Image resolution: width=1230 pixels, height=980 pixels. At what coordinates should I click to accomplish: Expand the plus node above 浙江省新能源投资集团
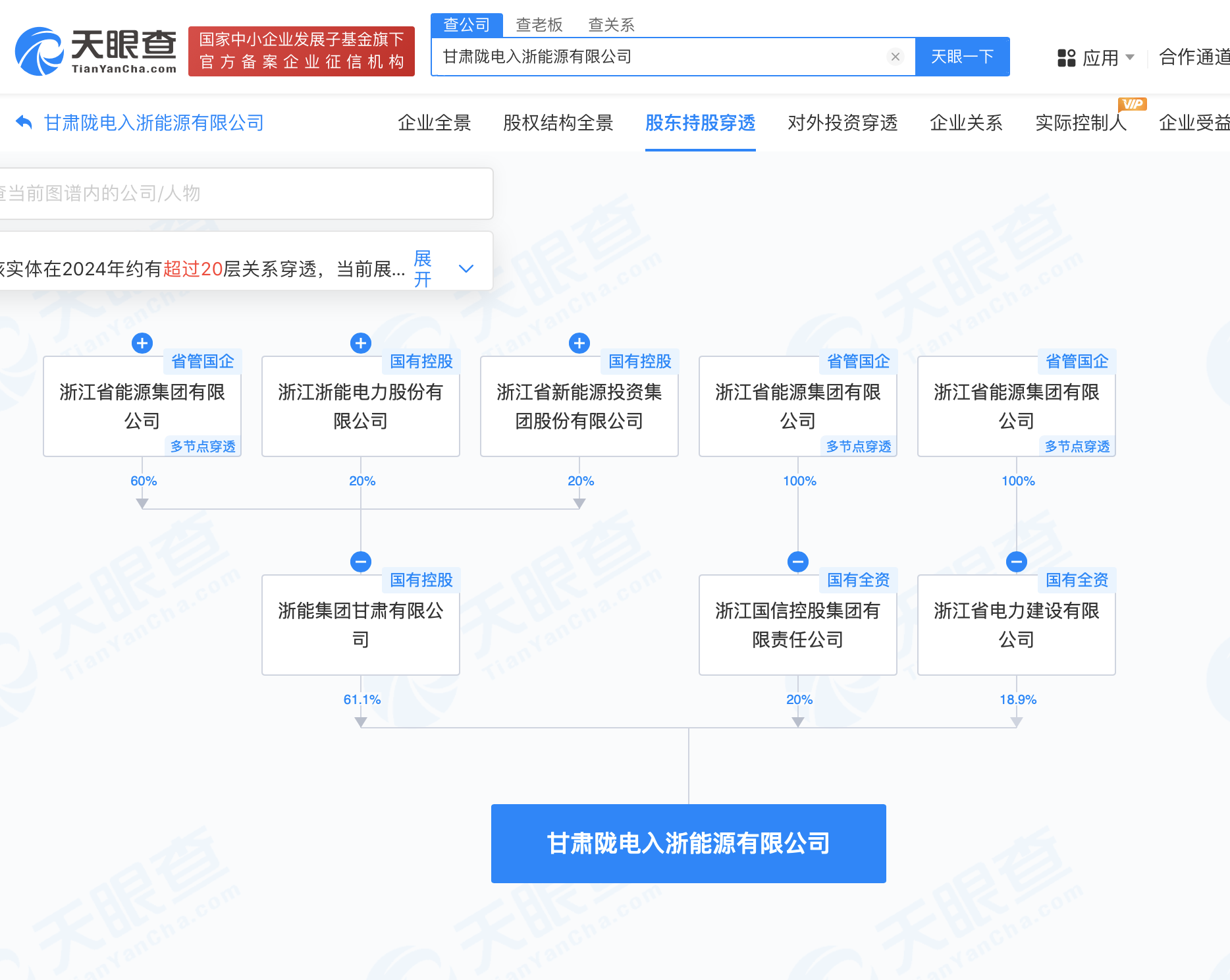[579, 342]
